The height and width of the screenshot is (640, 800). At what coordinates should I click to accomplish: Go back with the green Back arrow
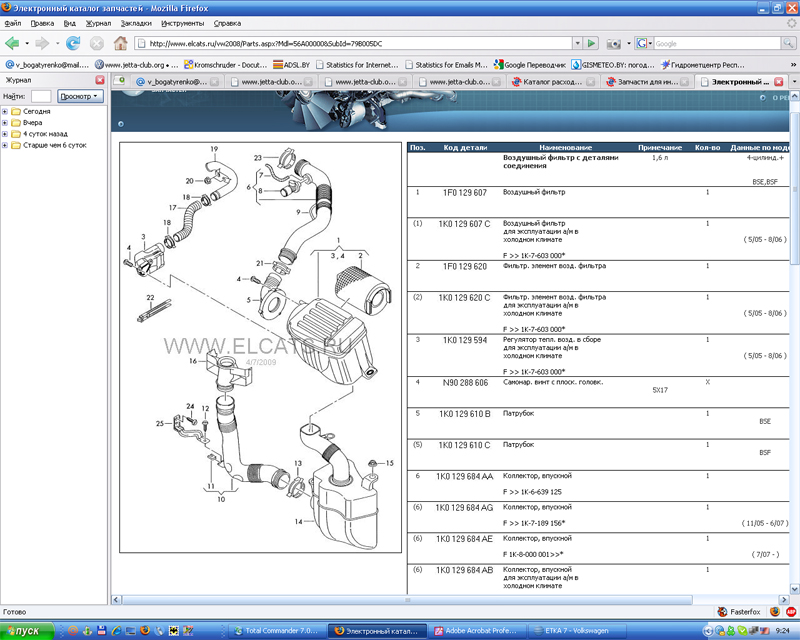pyautogui.click(x=11, y=43)
